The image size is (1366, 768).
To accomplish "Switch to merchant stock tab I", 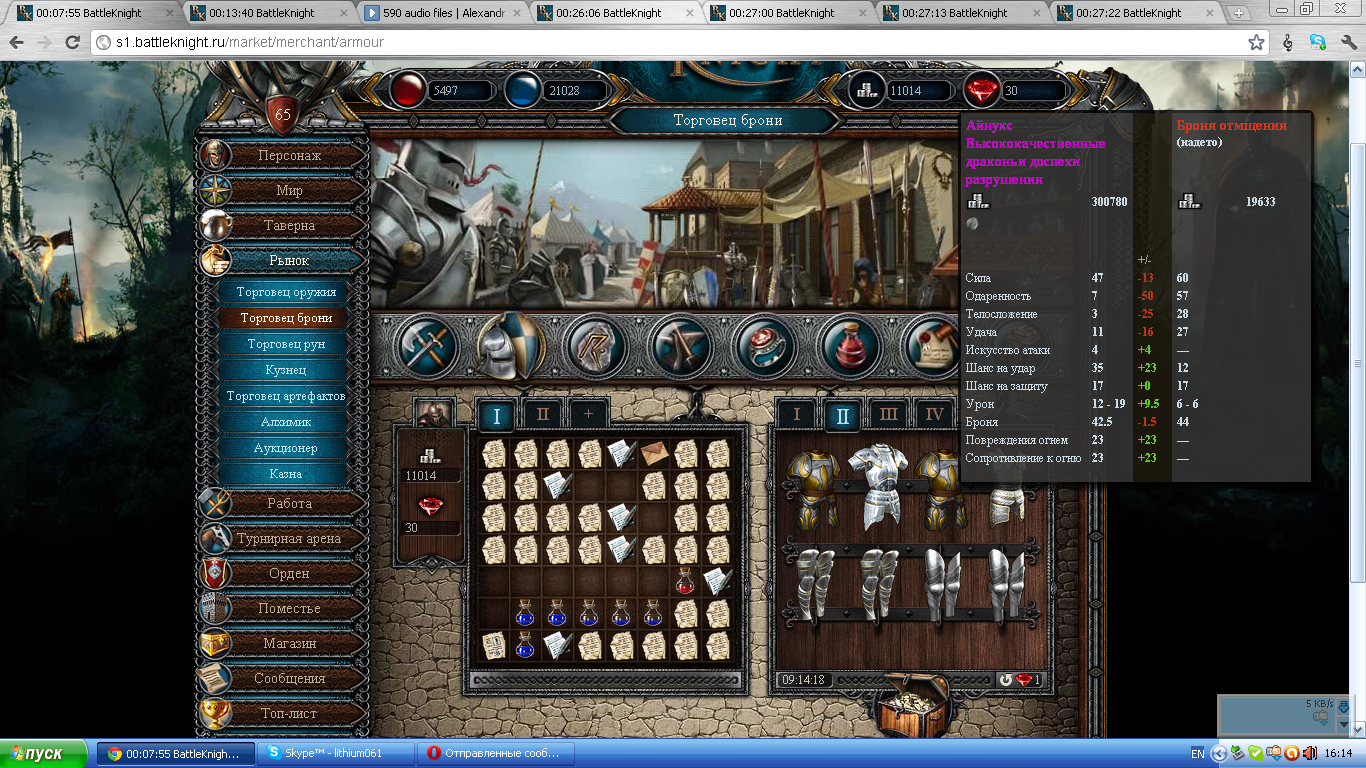I will click(797, 414).
